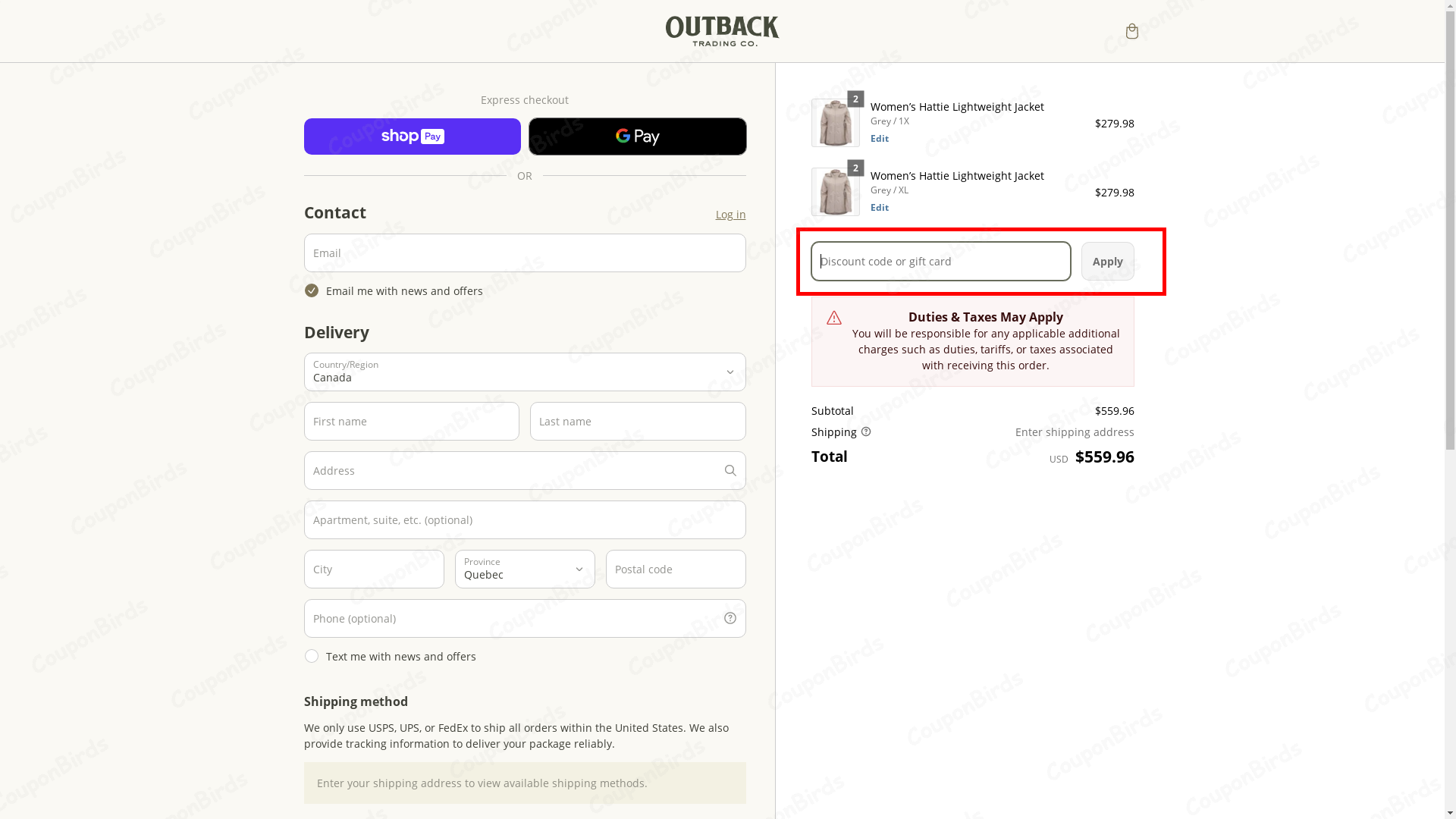The height and width of the screenshot is (819, 1456).
Task: Click Edit under the Grey / XL jacket
Action: (x=879, y=207)
